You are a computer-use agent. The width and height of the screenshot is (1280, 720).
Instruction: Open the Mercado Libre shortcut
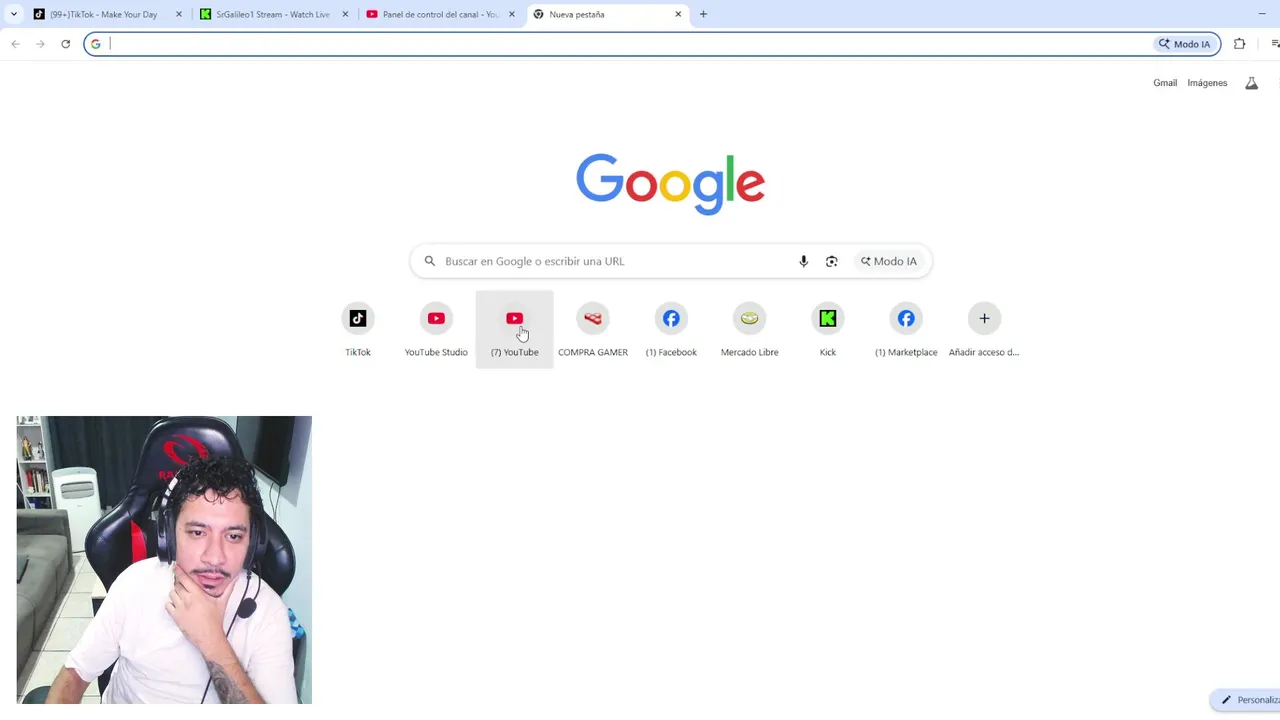coord(749,329)
